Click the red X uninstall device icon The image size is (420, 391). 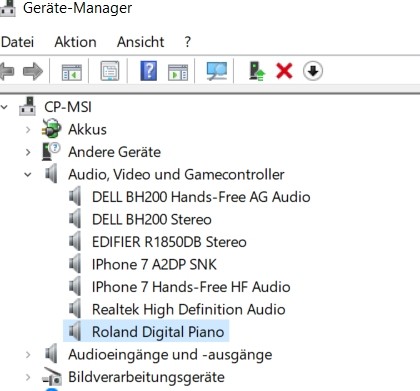[x=284, y=71]
